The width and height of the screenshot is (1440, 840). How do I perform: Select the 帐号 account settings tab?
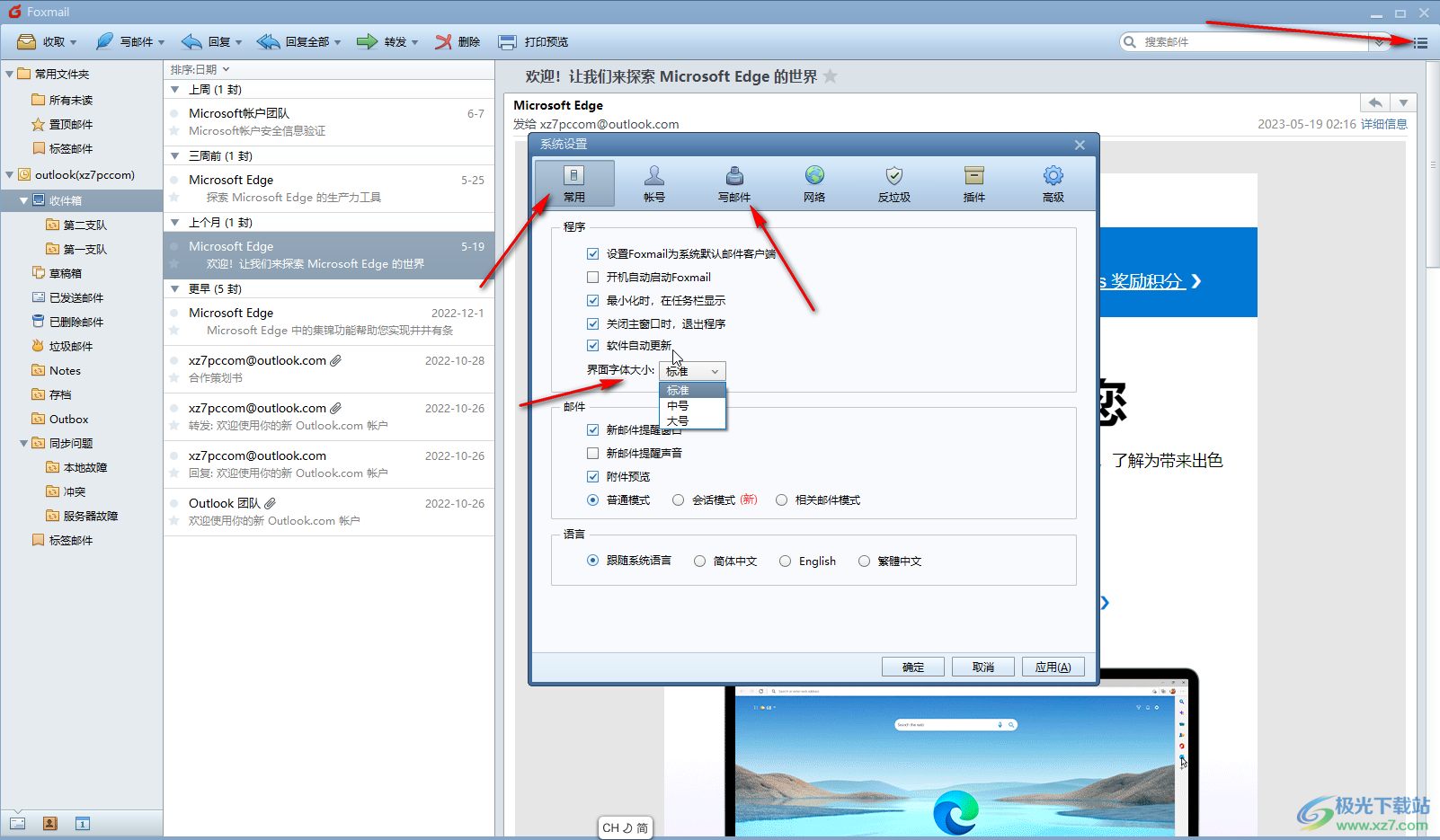point(654,183)
